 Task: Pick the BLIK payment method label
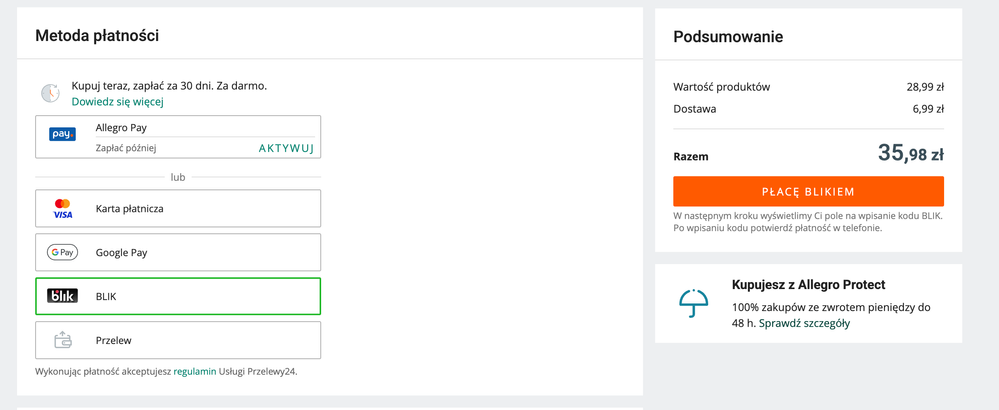[106, 297]
